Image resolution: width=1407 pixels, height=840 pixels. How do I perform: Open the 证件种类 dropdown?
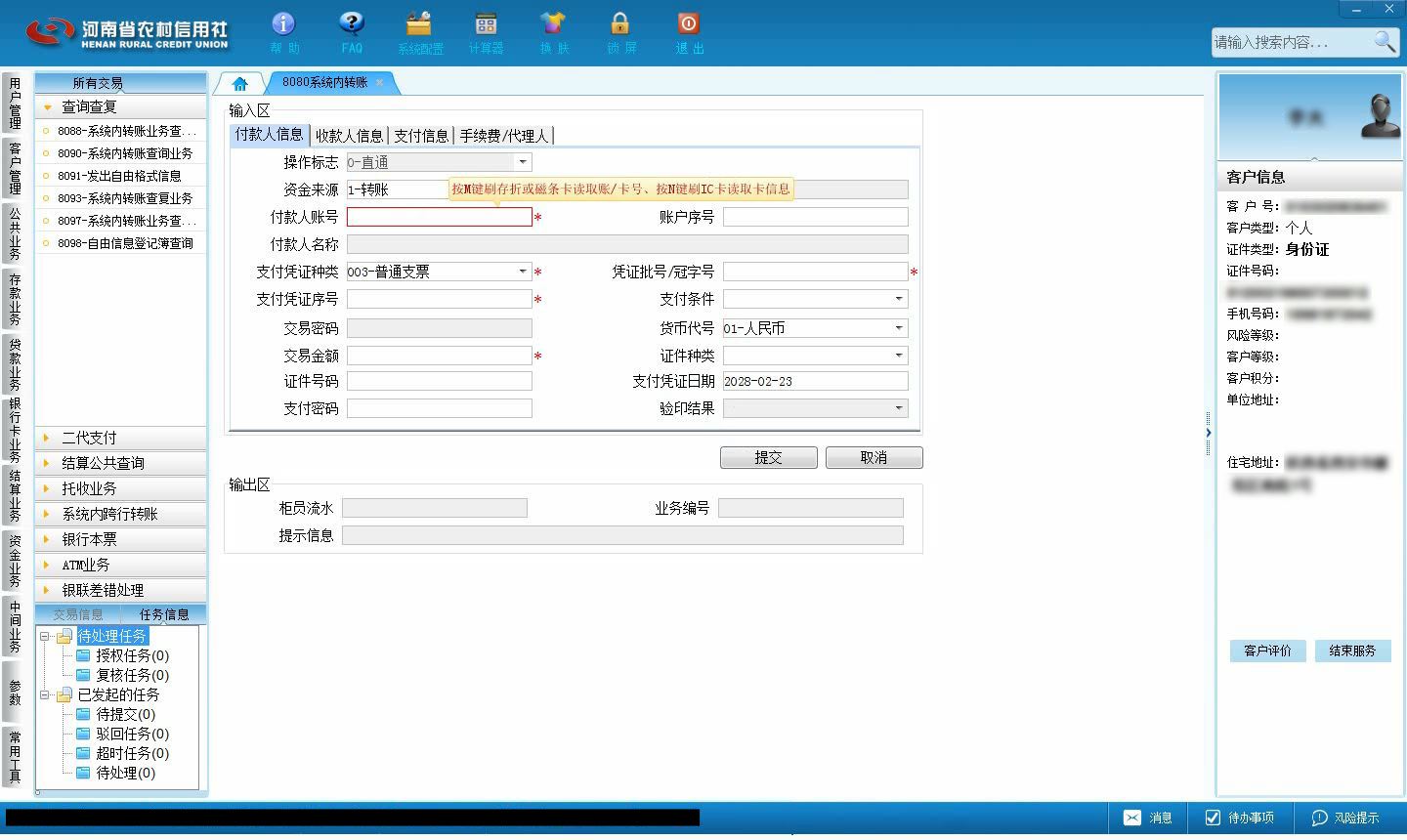point(899,356)
